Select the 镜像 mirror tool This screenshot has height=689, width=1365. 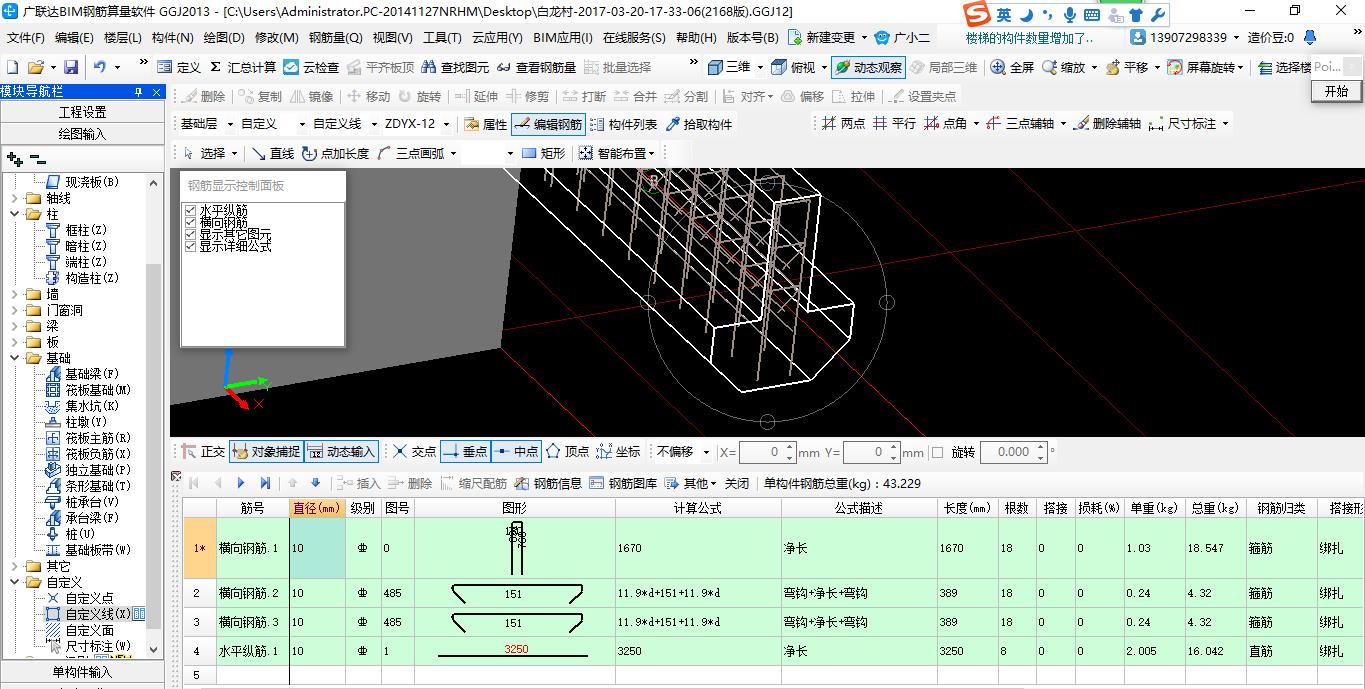point(311,96)
